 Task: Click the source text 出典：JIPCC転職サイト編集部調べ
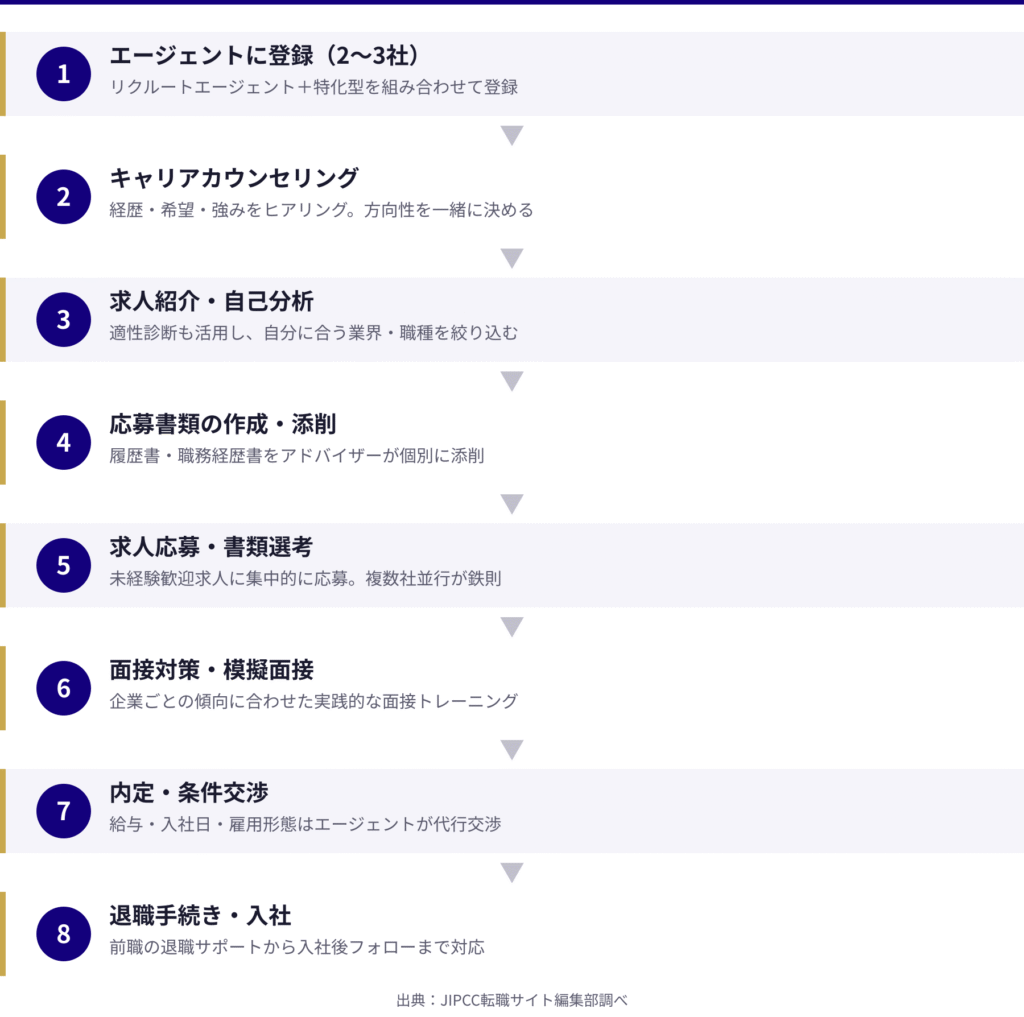512,999
